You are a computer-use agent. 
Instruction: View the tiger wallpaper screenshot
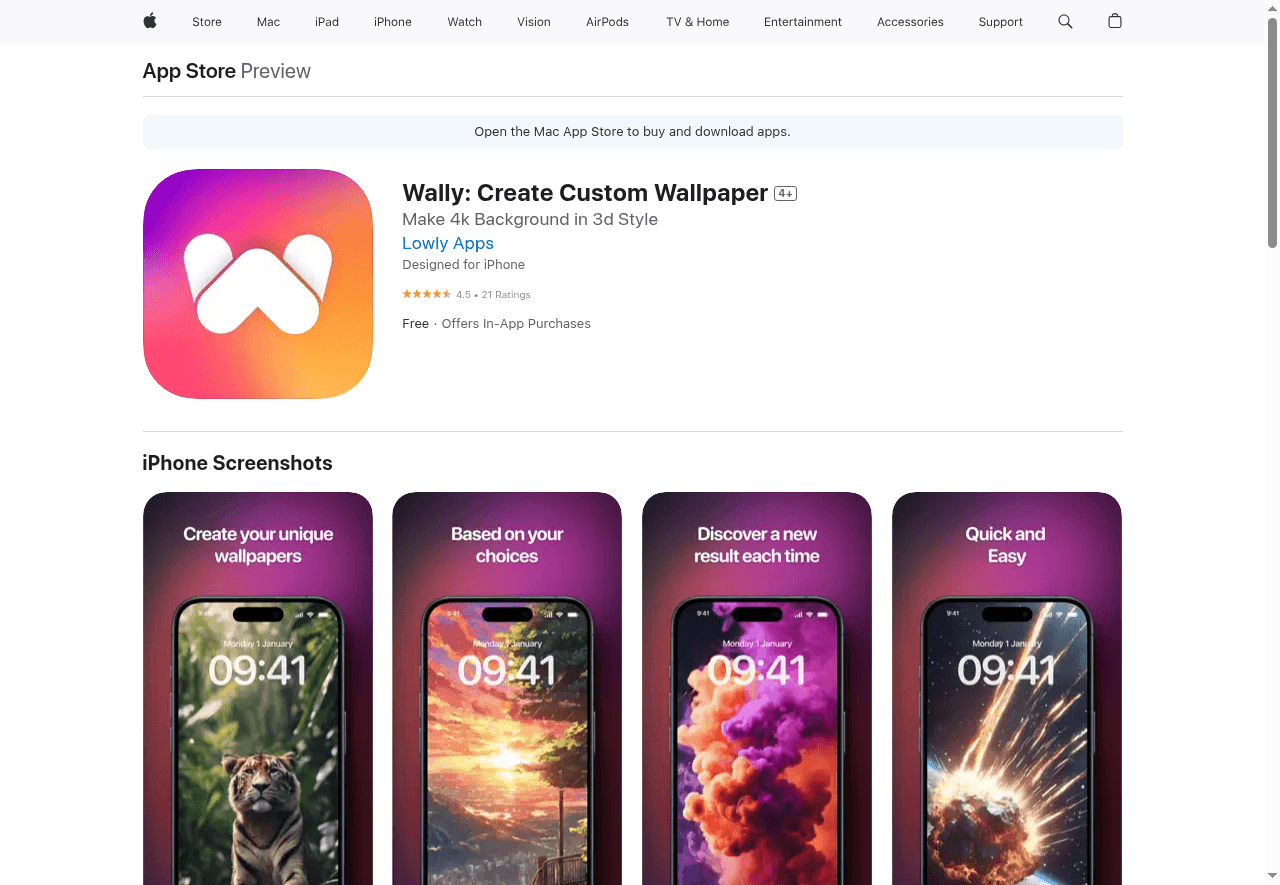[258, 688]
